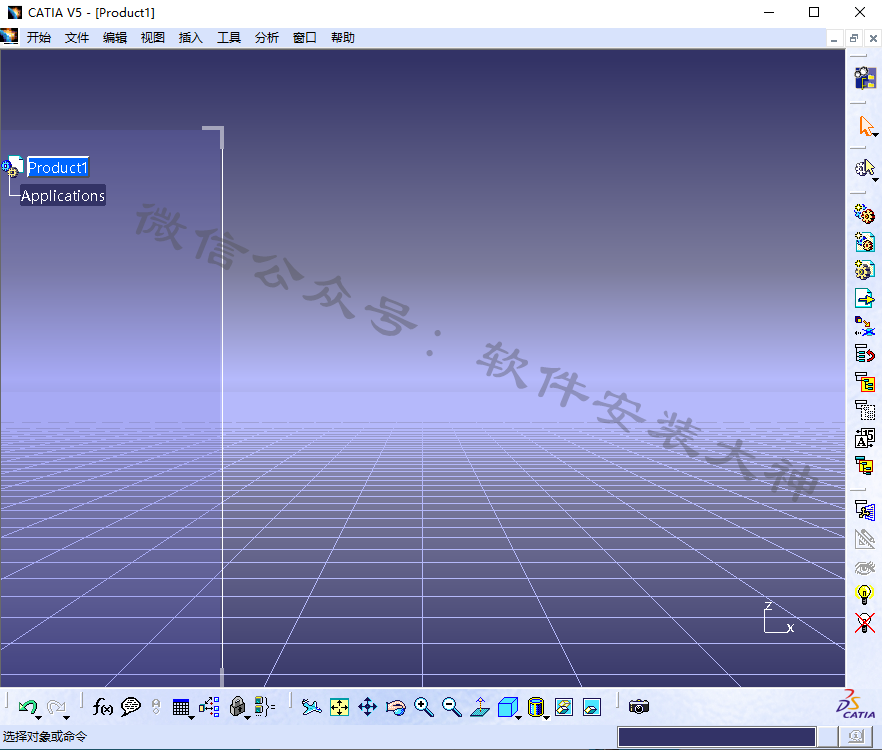This screenshot has width=882, height=750.
Task: Click the Scene browser icon
Action: click(x=865, y=510)
